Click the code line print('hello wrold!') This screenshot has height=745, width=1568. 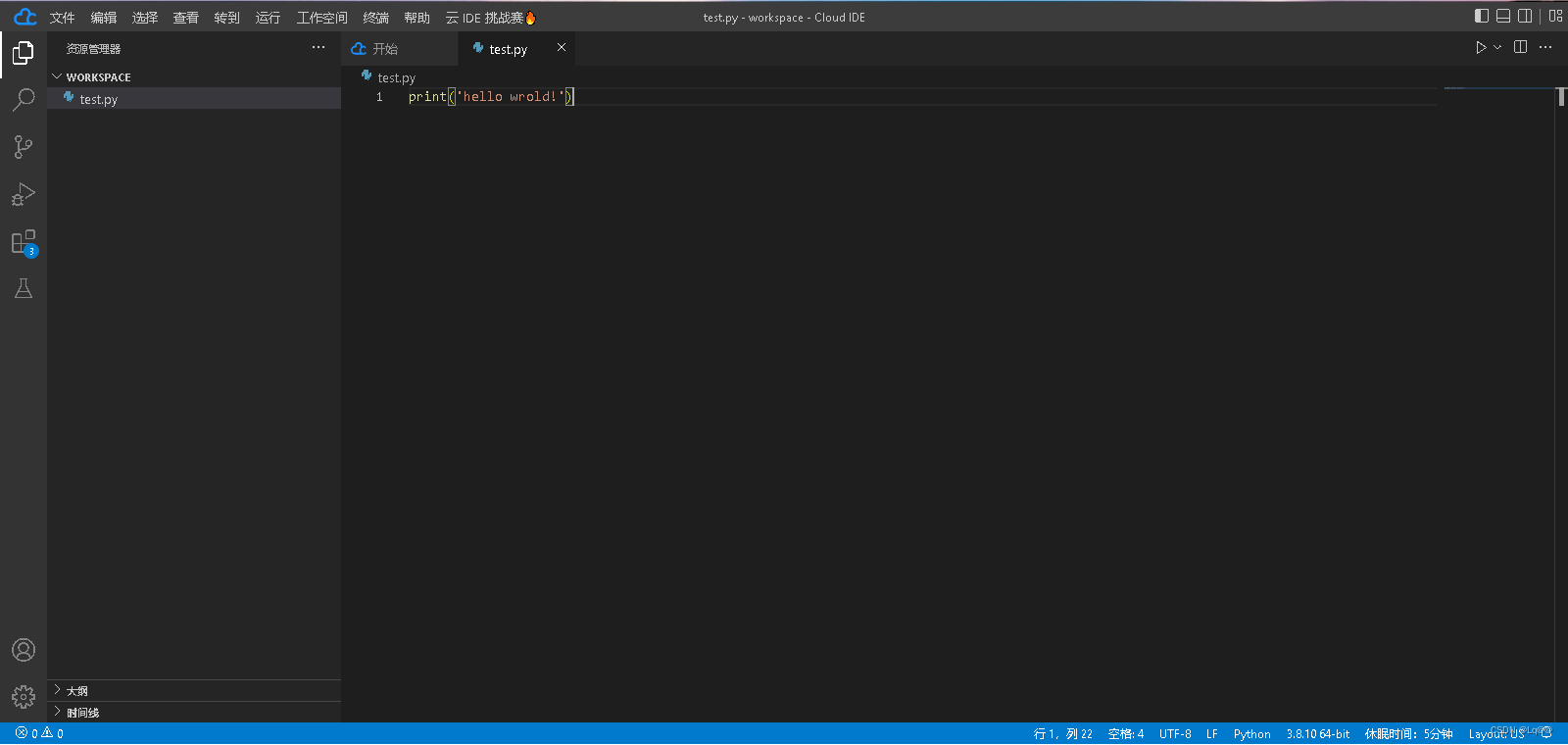click(491, 96)
